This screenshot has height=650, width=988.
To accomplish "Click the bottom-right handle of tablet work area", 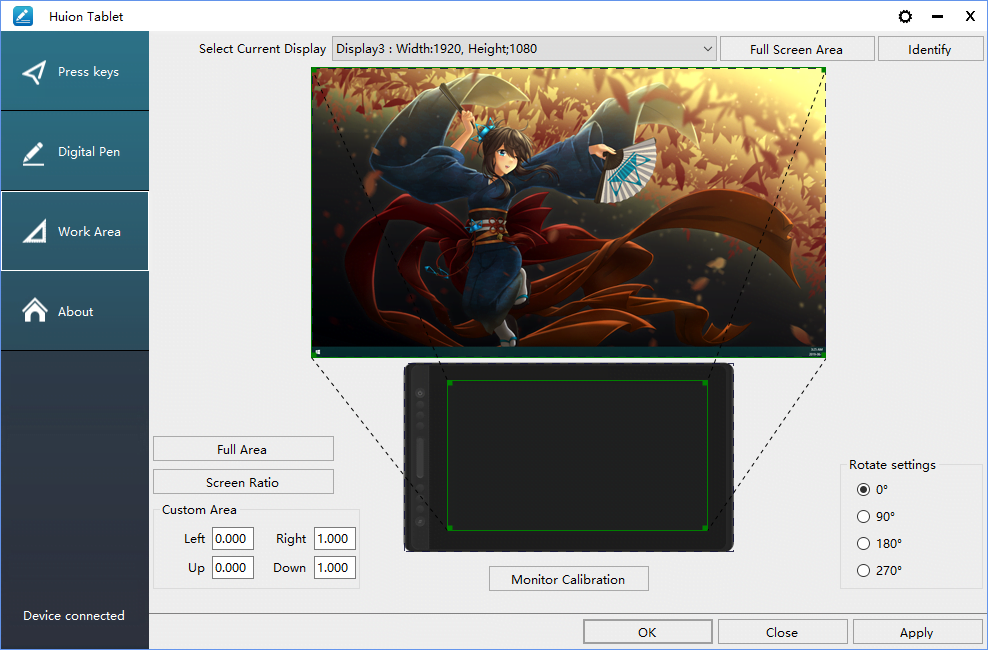I will click(x=705, y=528).
